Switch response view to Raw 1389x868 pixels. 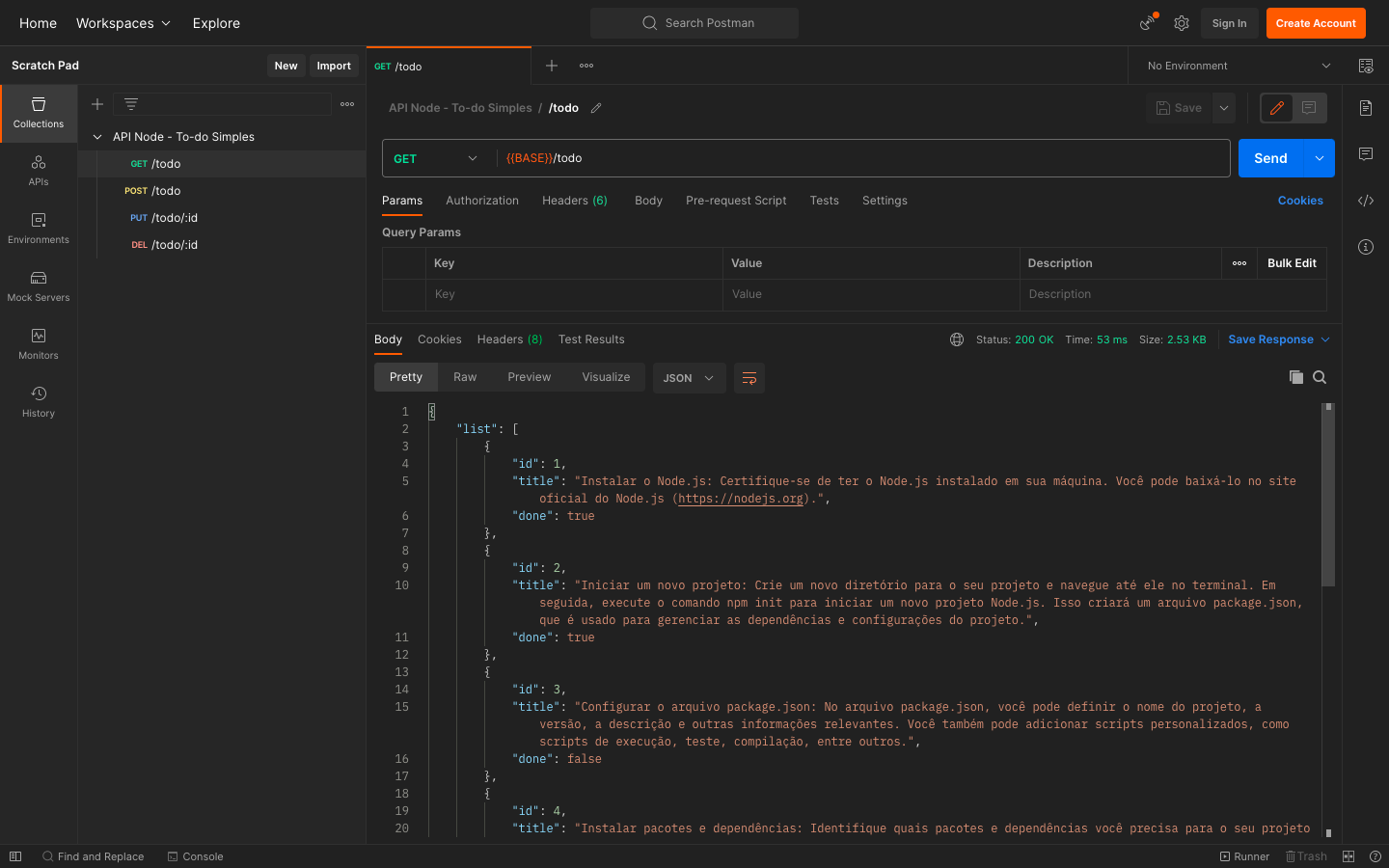pyautogui.click(x=465, y=377)
